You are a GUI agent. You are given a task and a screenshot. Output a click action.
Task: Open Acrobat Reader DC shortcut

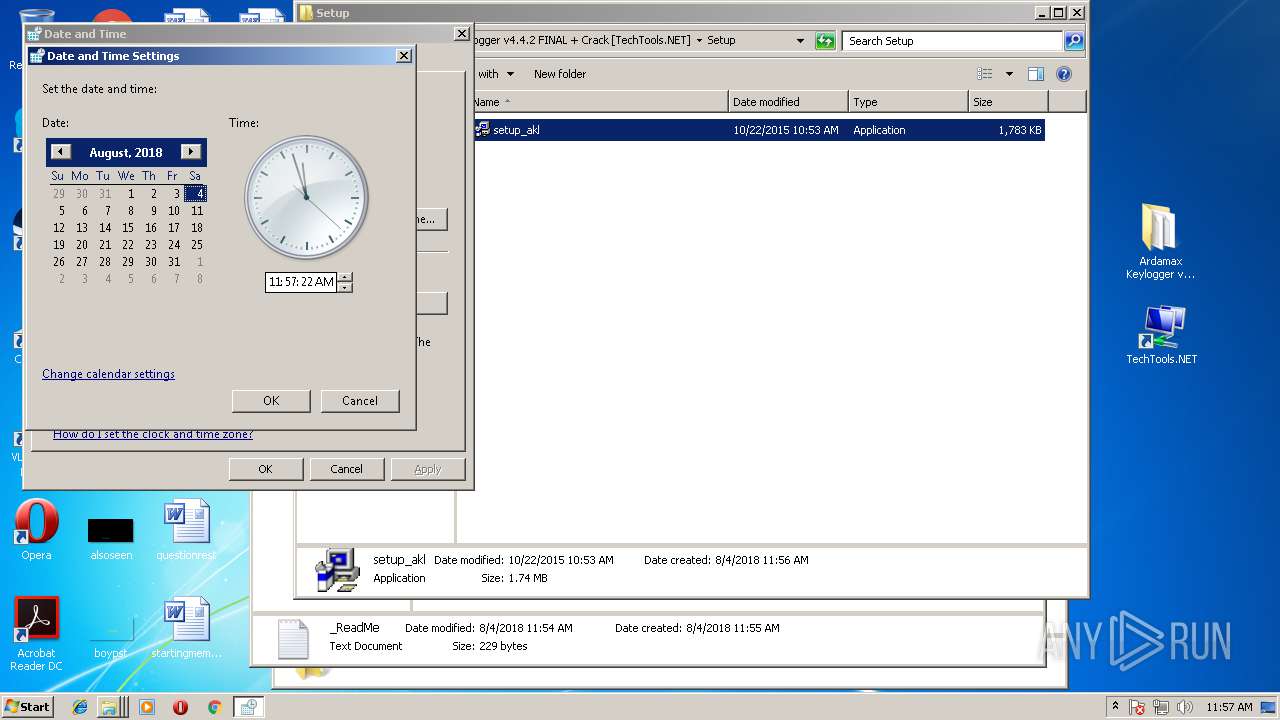(x=36, y=634)
